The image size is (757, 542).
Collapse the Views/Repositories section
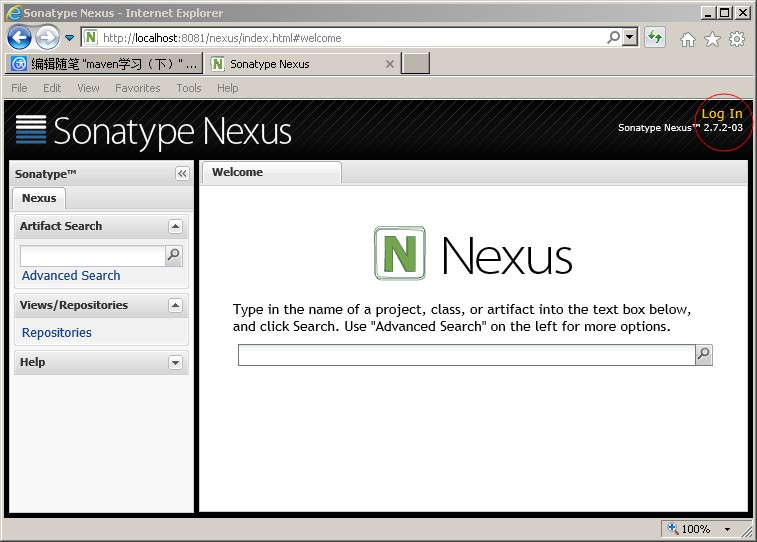[x=175, y=306]
